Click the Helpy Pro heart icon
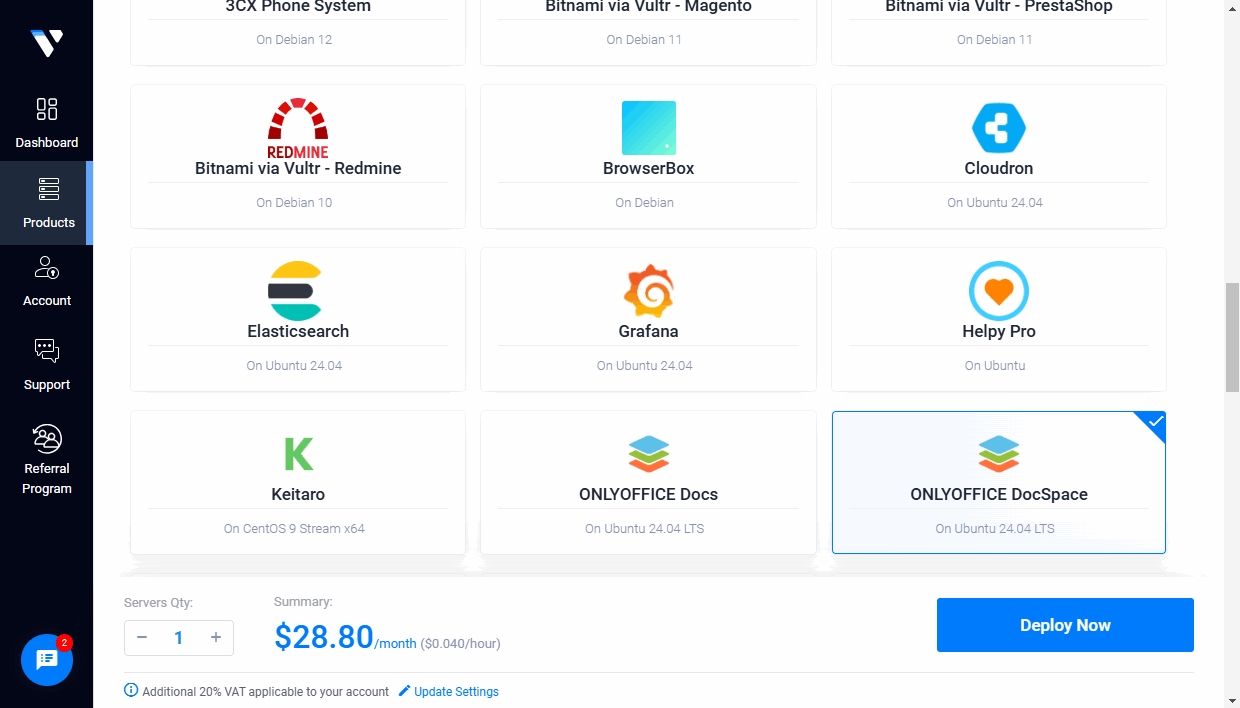1240x708 pixels. (x=998, y=291)
